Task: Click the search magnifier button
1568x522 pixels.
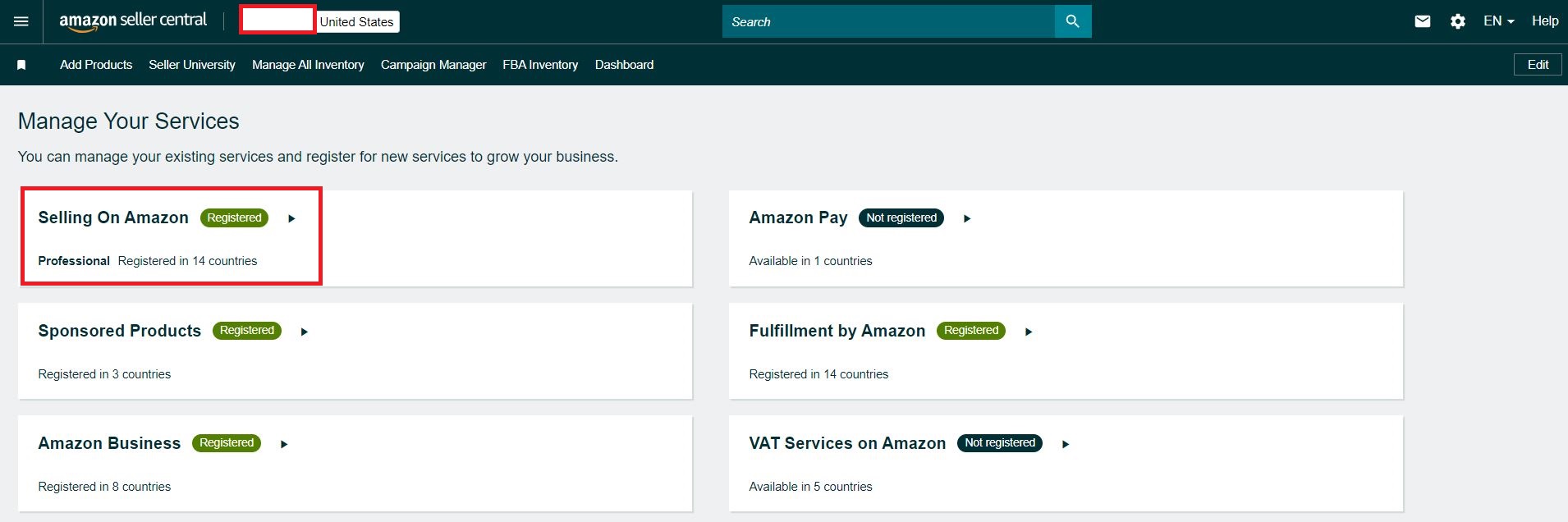Action: tap(1073, 21)
